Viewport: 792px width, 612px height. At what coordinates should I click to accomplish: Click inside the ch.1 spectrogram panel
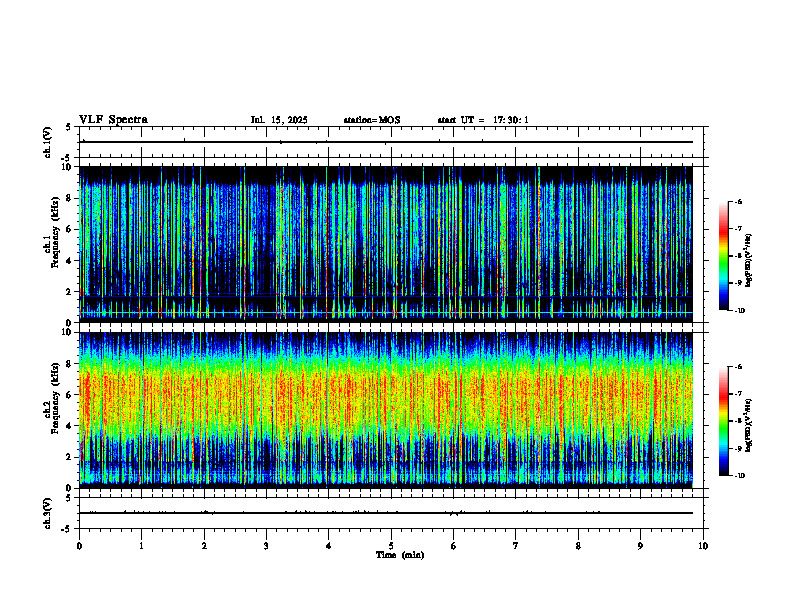(x=386, y=244)
